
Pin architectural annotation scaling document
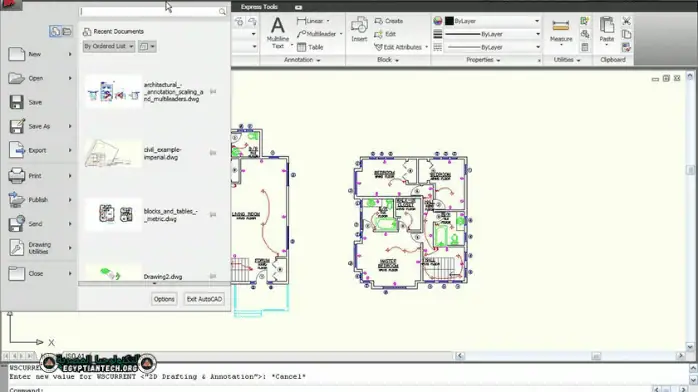[x=213, y=92]
